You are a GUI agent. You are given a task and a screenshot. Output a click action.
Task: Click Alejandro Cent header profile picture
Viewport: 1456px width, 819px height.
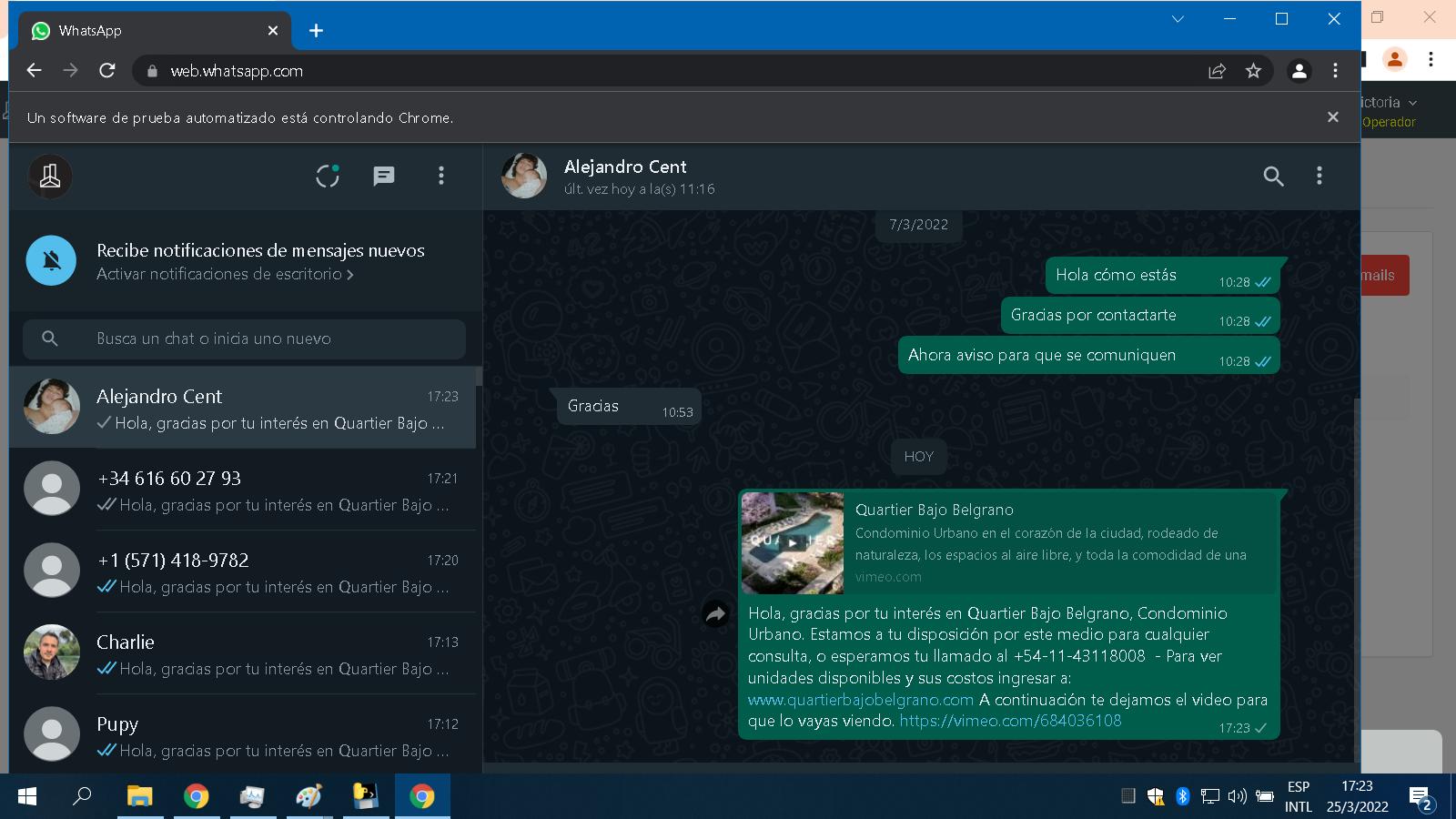(x=524, y=176)
